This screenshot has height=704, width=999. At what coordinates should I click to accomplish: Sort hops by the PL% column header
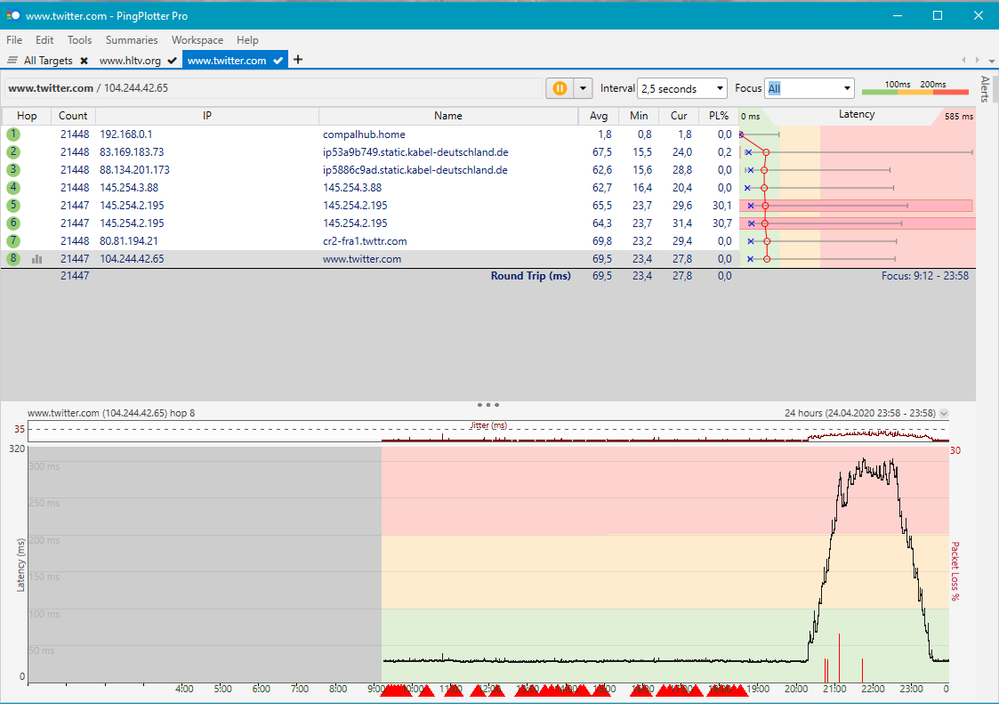click(718, 116)
